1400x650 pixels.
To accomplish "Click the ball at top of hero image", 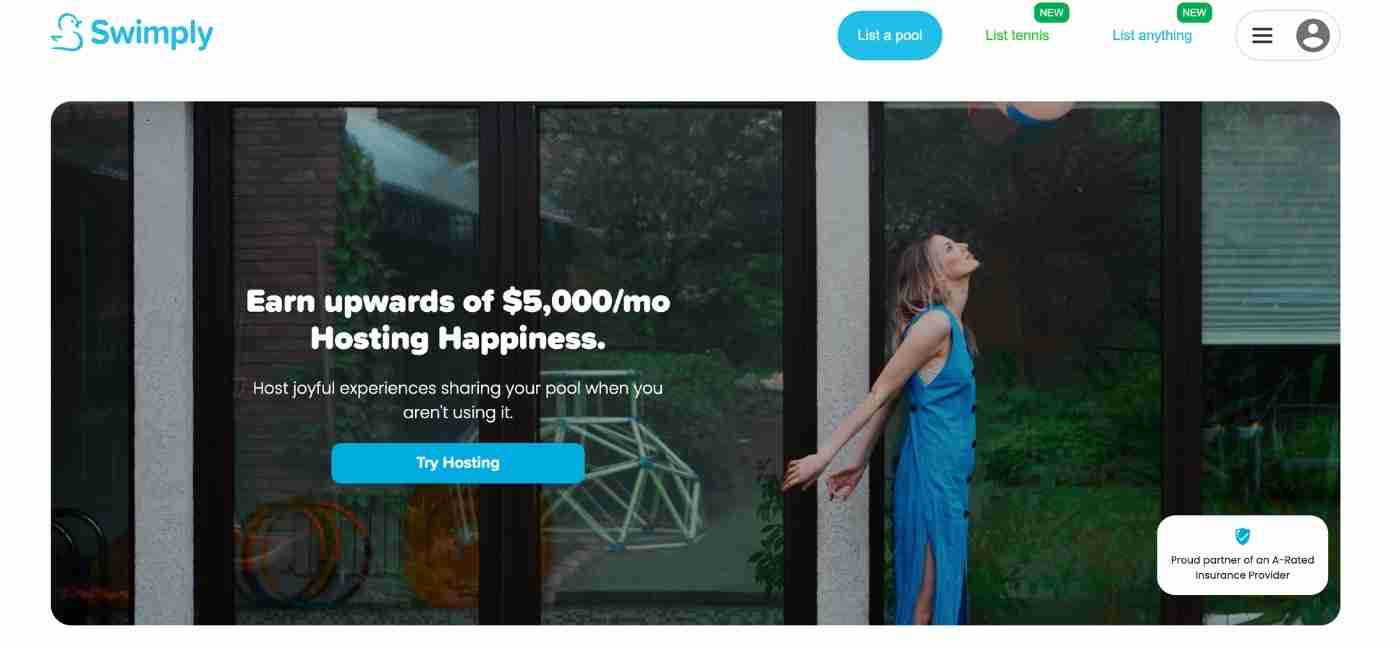I will [x=1022, y=111].
